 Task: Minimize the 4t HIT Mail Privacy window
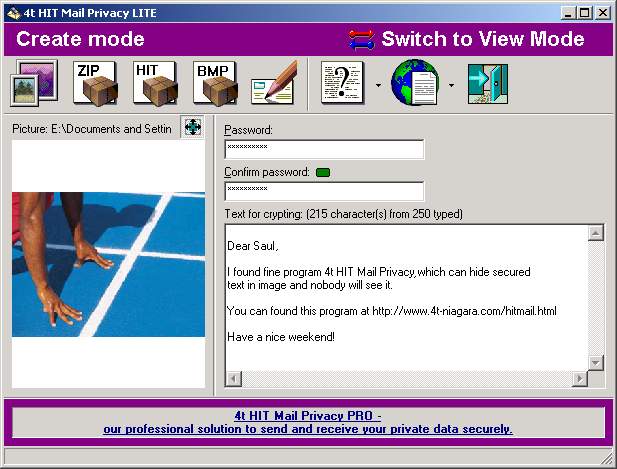567,13
